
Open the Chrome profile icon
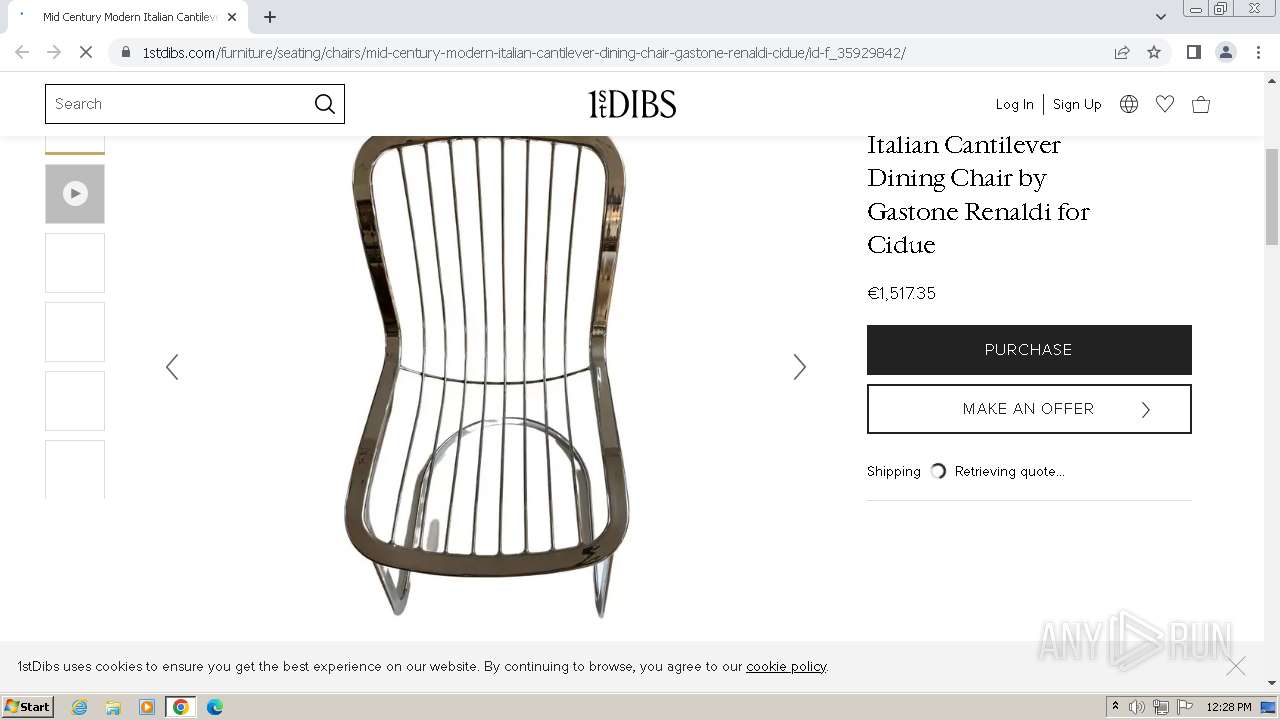click(1226, 52)
